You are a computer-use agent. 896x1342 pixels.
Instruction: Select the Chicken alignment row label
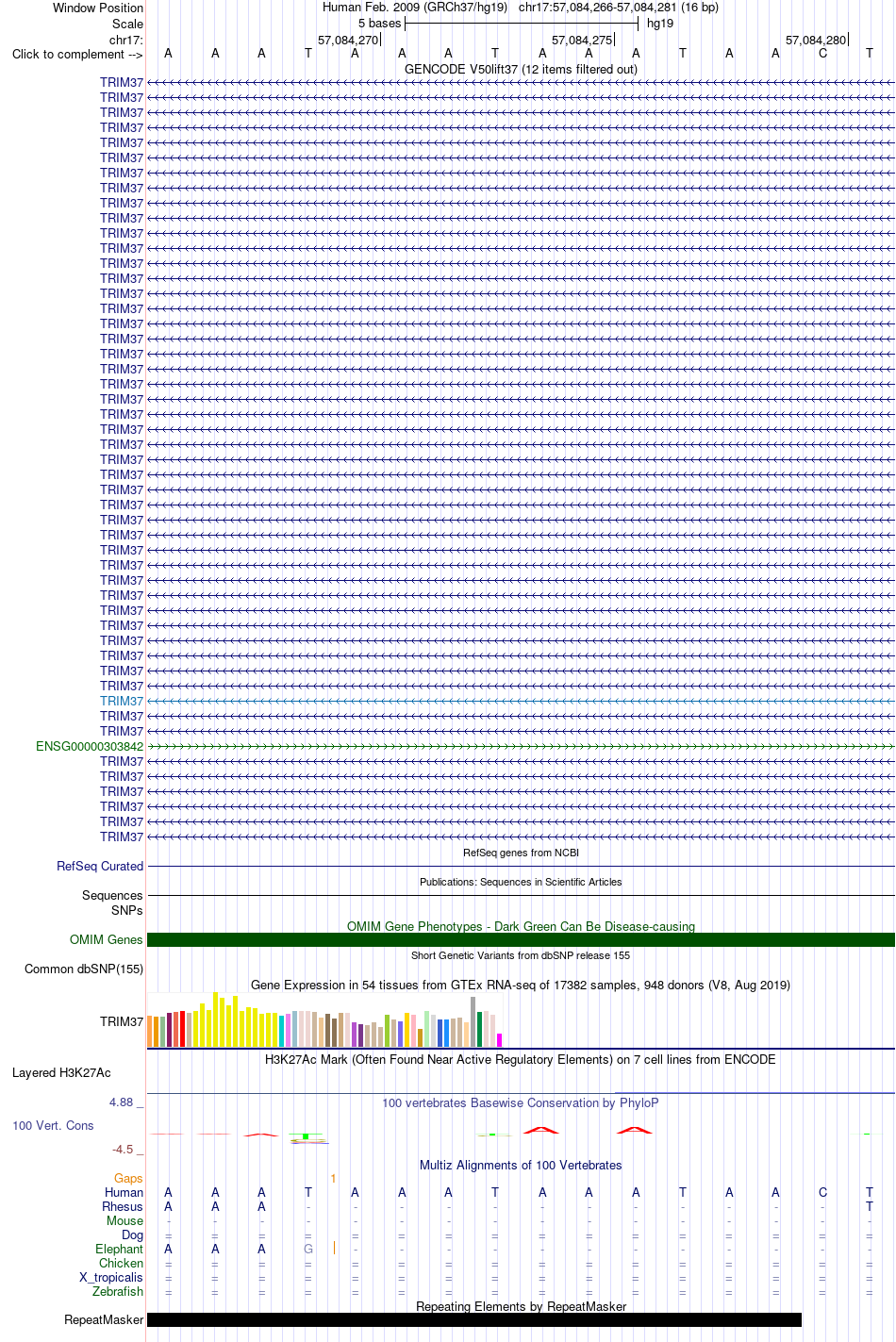coord(121,1263)
